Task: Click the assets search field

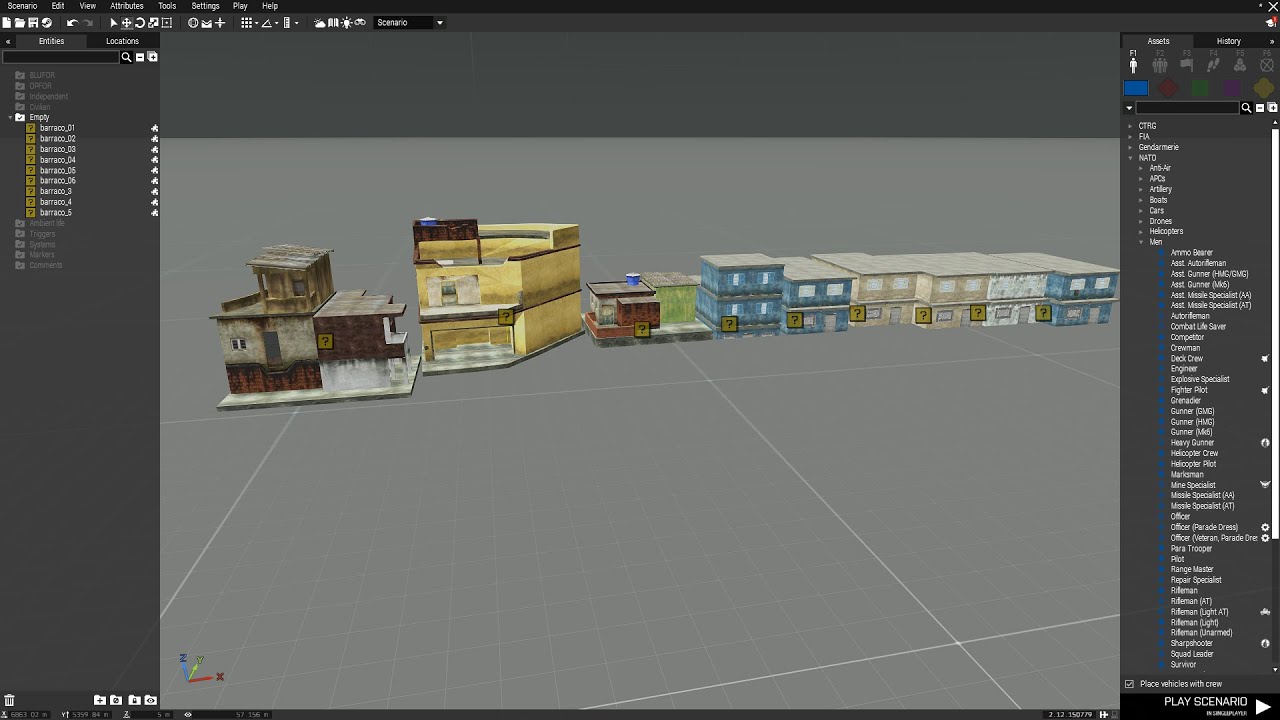Action: click(1187, 108)
